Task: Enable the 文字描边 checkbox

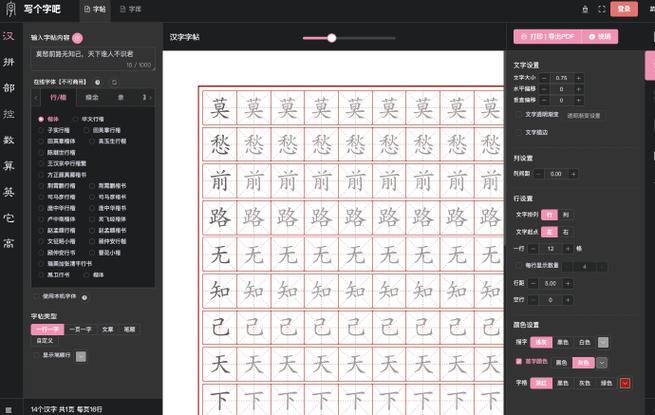Action: click(x=519, y=132)
